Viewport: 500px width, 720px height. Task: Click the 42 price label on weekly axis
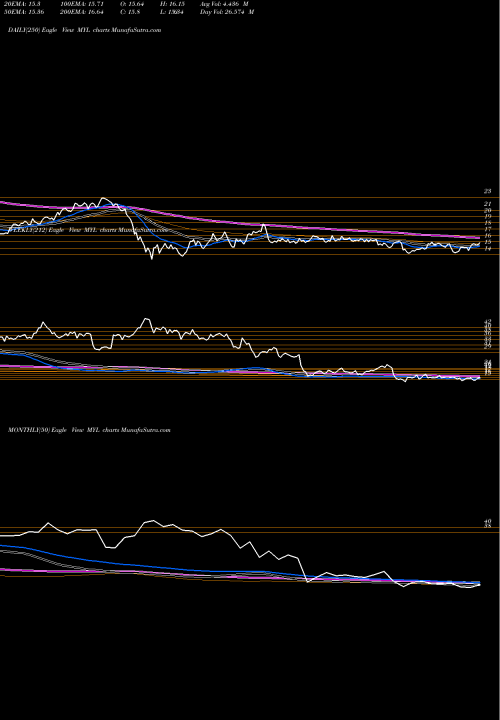pos(488,321)
